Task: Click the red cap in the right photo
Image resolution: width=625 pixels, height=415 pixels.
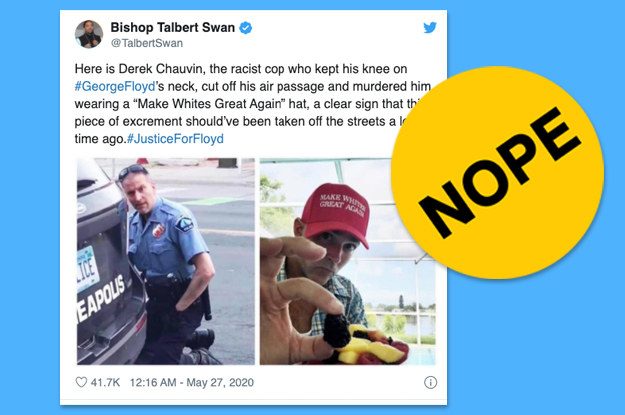Action: (x=336, y=213)
